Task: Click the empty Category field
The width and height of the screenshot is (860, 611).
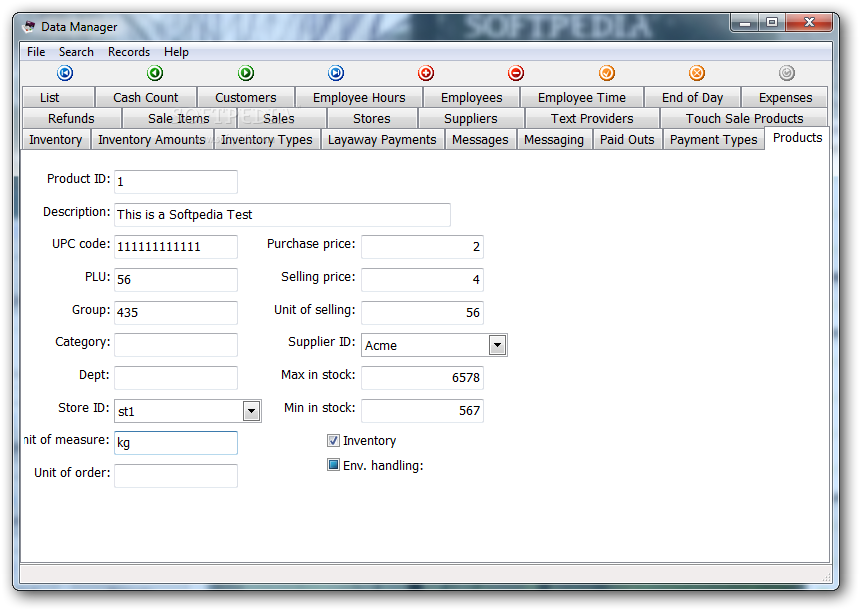Action: [x=176, y=344]
